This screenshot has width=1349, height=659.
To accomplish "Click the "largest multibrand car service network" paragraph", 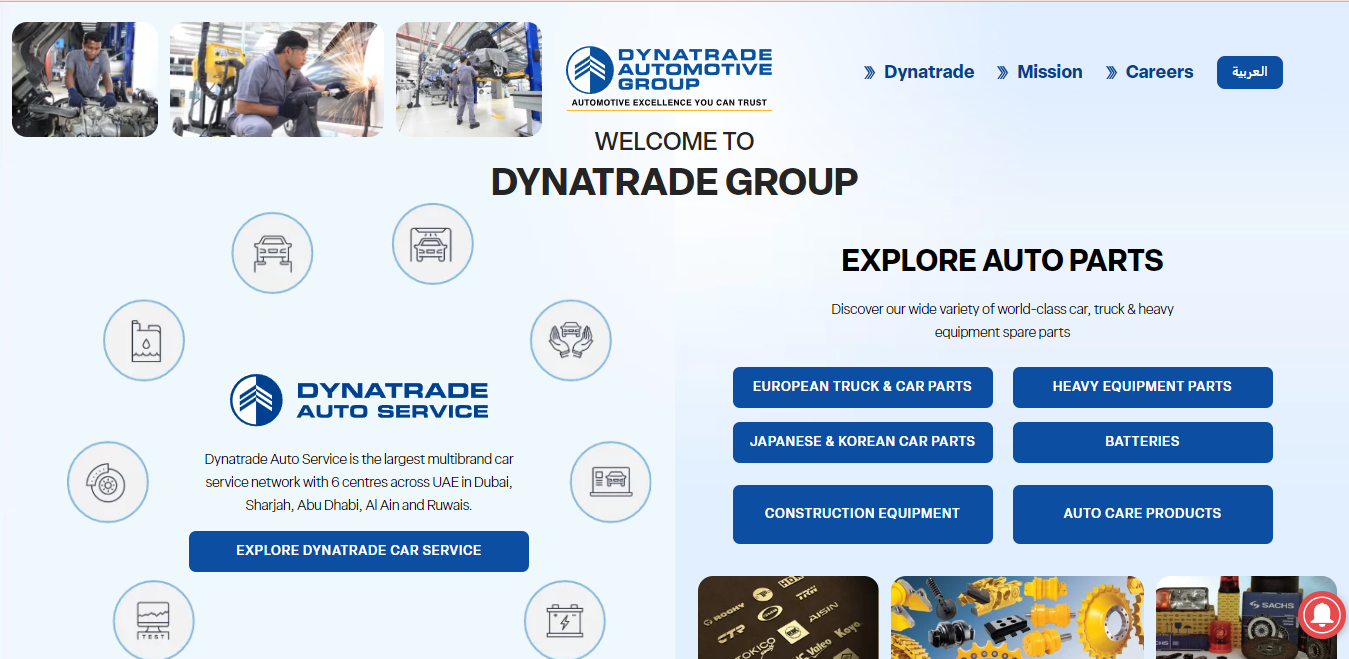I will pyautogui.click(x=359, y=482).
